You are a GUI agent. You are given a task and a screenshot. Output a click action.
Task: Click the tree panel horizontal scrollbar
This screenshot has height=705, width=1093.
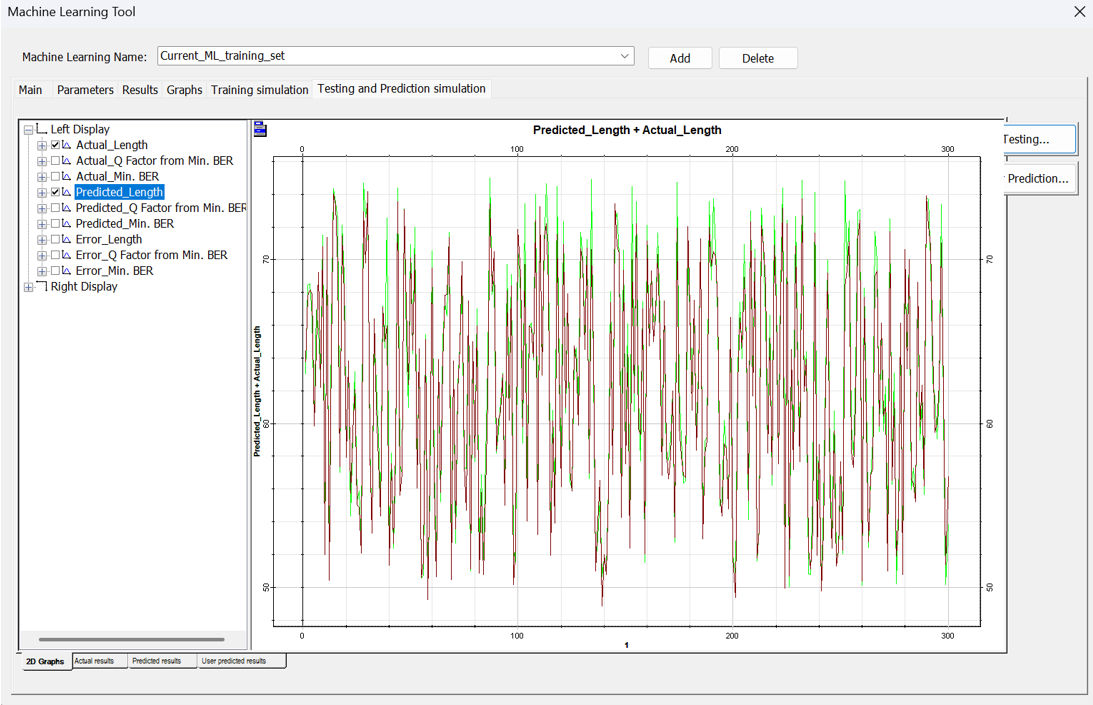coord(131,639)
